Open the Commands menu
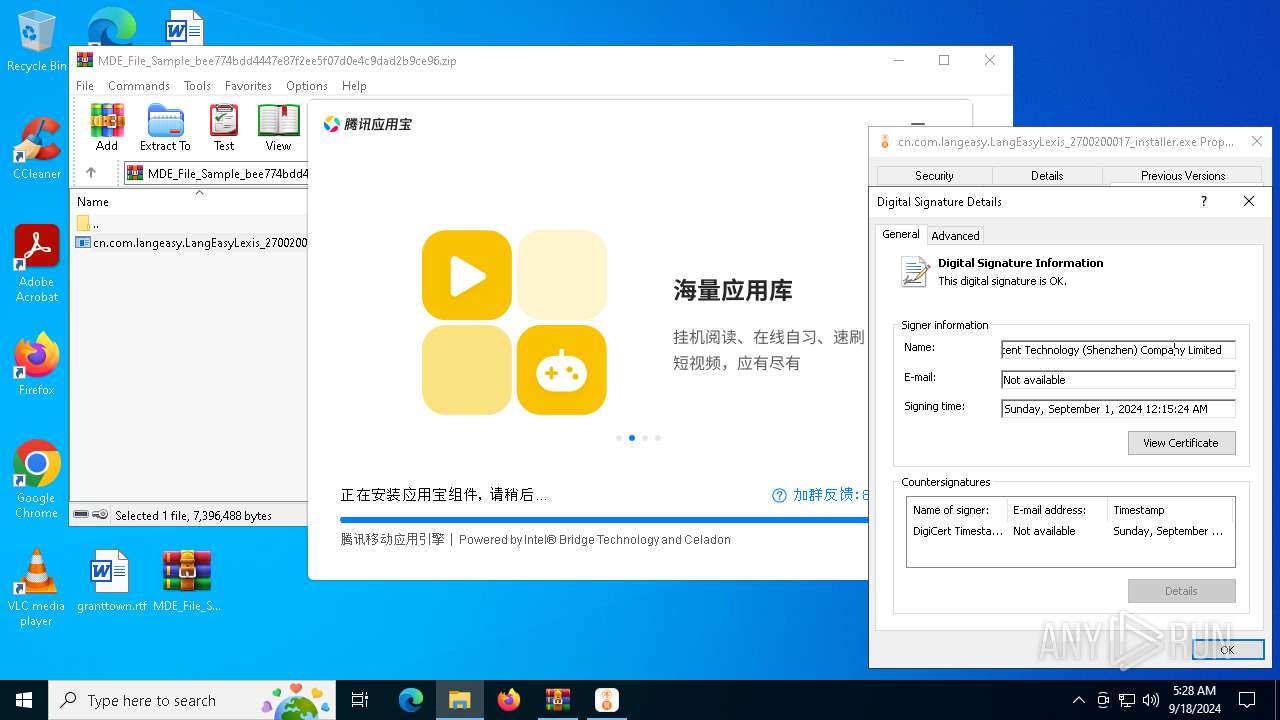1280x720 pixels. pyautogui.click(x=139, y=86)
